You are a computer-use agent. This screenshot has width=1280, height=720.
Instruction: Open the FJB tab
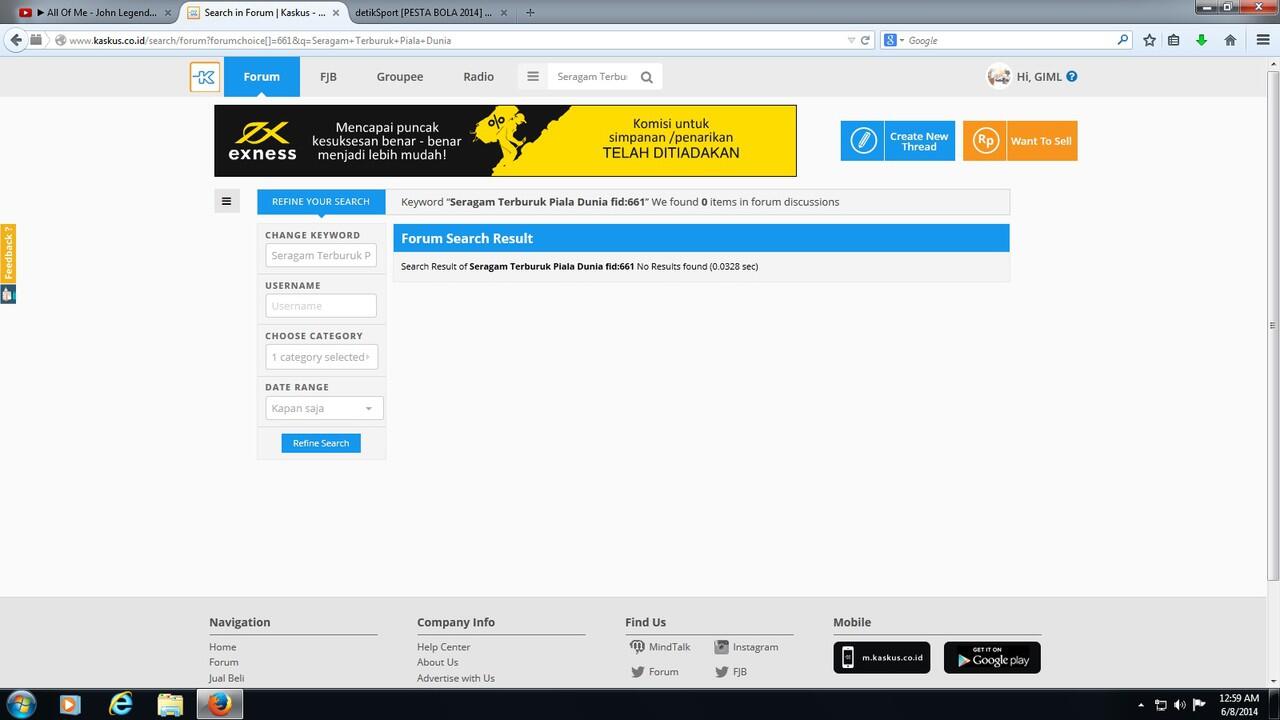tap(328, 77)
